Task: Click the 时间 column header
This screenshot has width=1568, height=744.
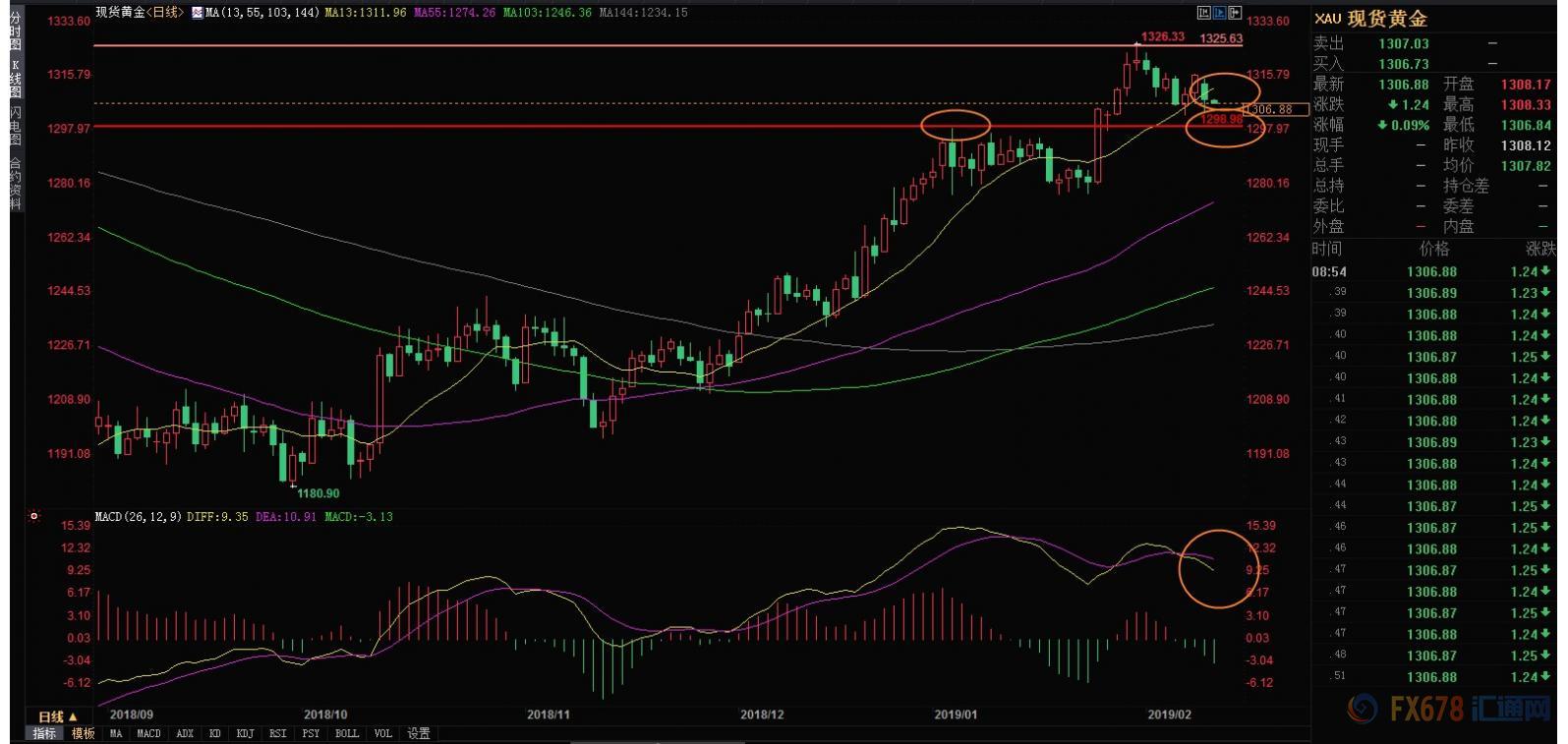Action: [x=1326, y=249]
